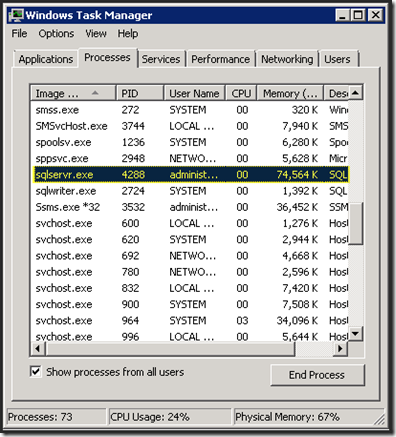Click the horizontal scrollbar thumb
Viewport: 396px width, 437px height.
click(x=170, y=349)
